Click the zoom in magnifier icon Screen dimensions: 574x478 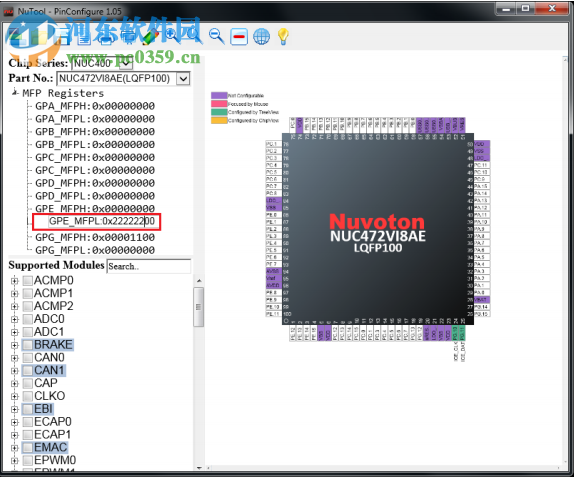click(x=172, y=36)
